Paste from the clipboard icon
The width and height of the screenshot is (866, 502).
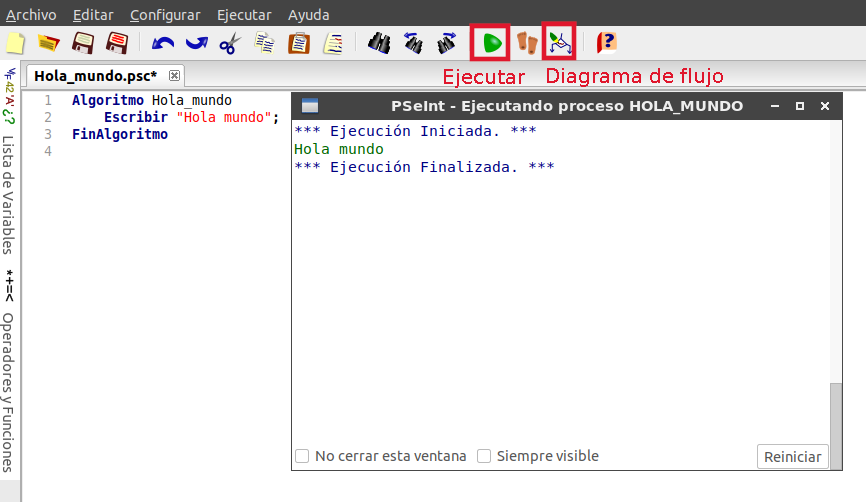pos(299,43)
